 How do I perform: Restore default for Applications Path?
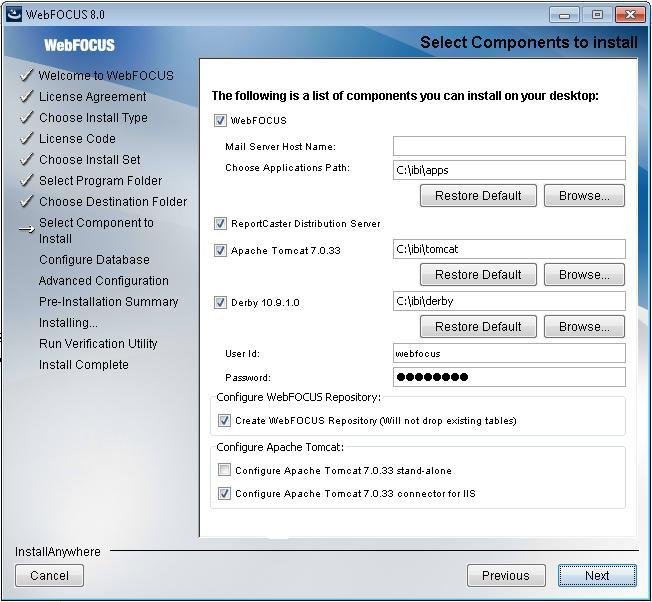[478, 196]
